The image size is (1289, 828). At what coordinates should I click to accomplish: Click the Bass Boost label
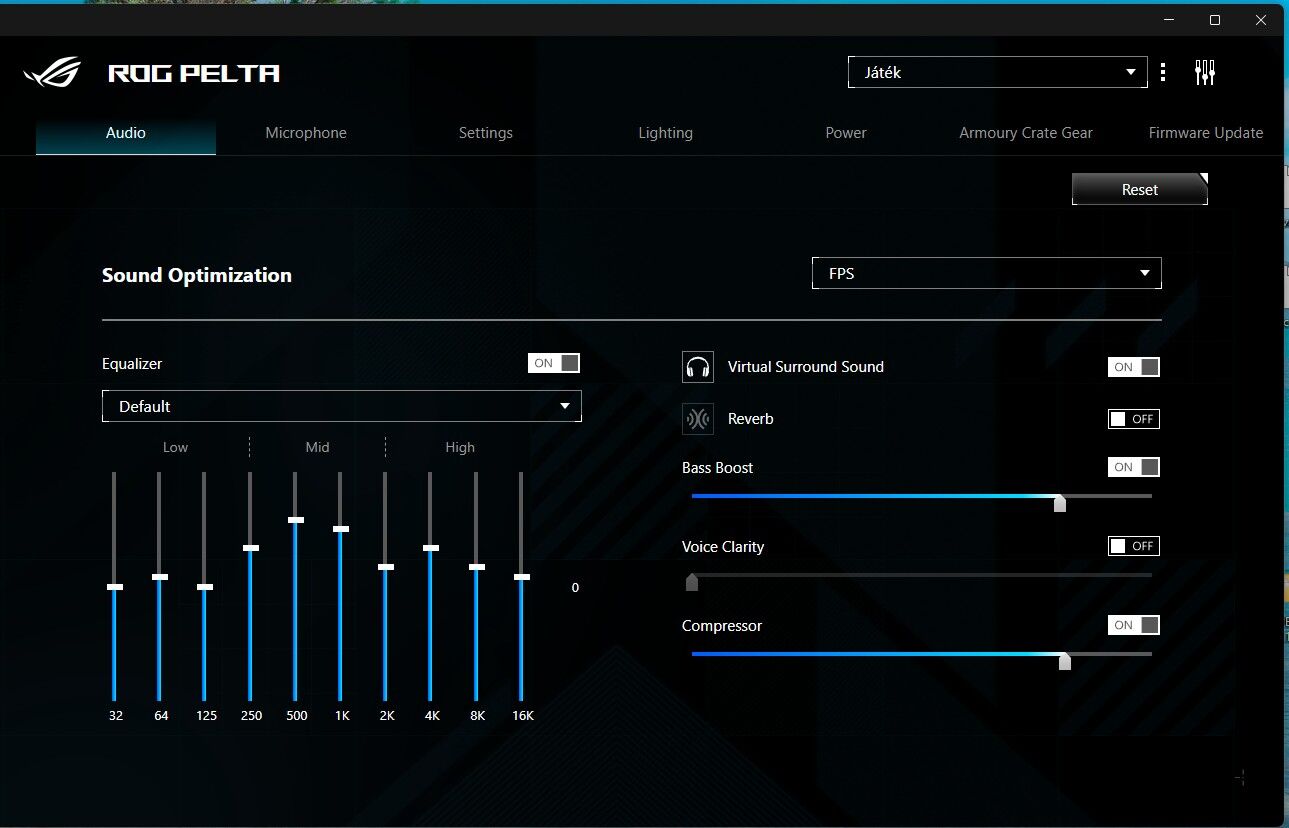tap(718, 467)
